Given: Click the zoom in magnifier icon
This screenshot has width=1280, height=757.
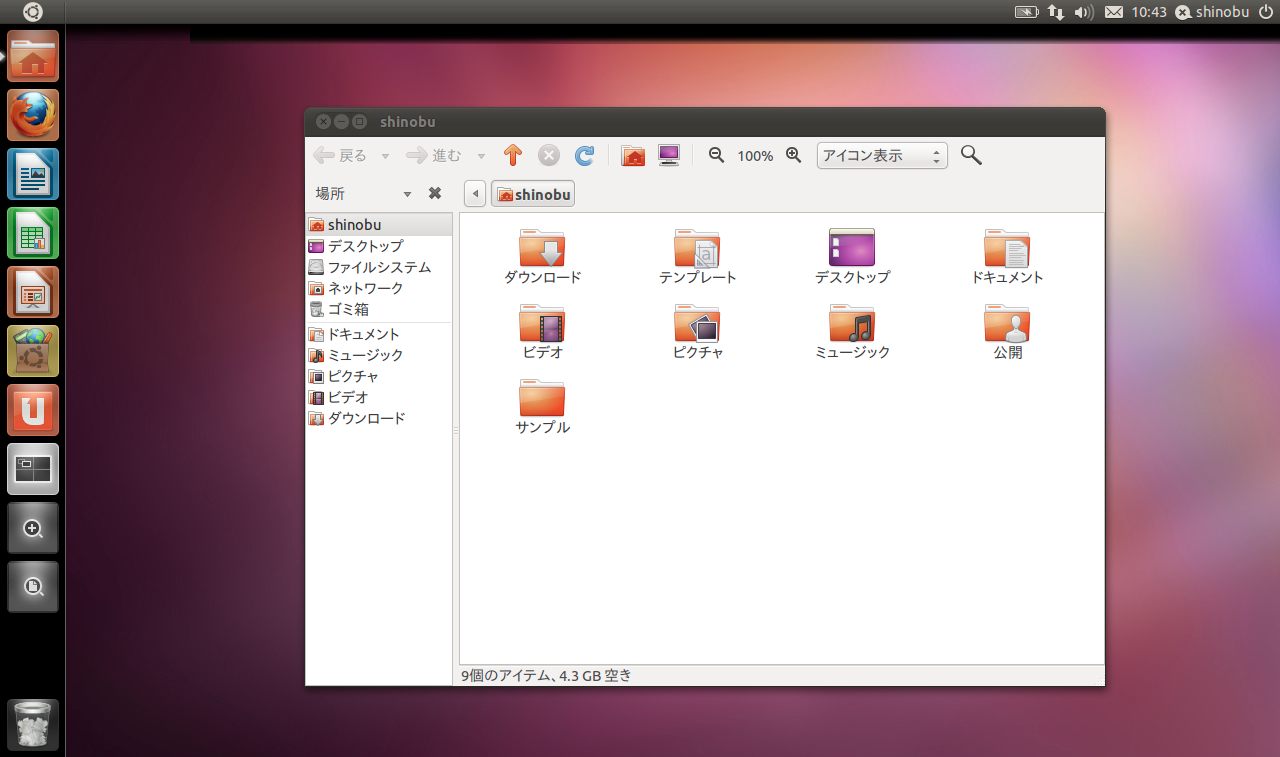Looking at the screenshot, I should coord(794,155).
